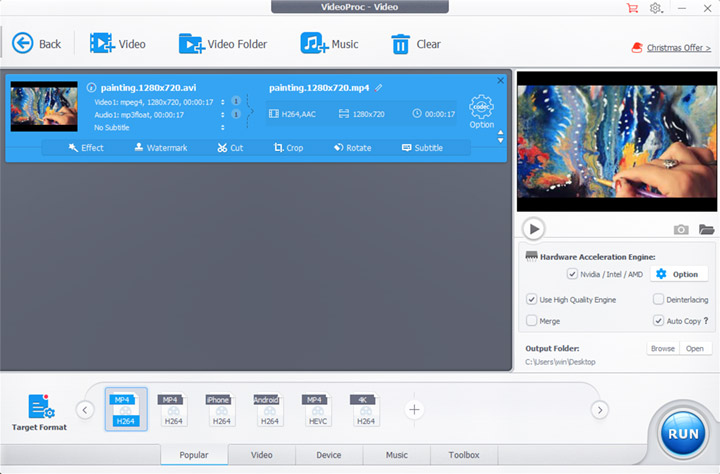Open the Rotate tool

[353, 147]
